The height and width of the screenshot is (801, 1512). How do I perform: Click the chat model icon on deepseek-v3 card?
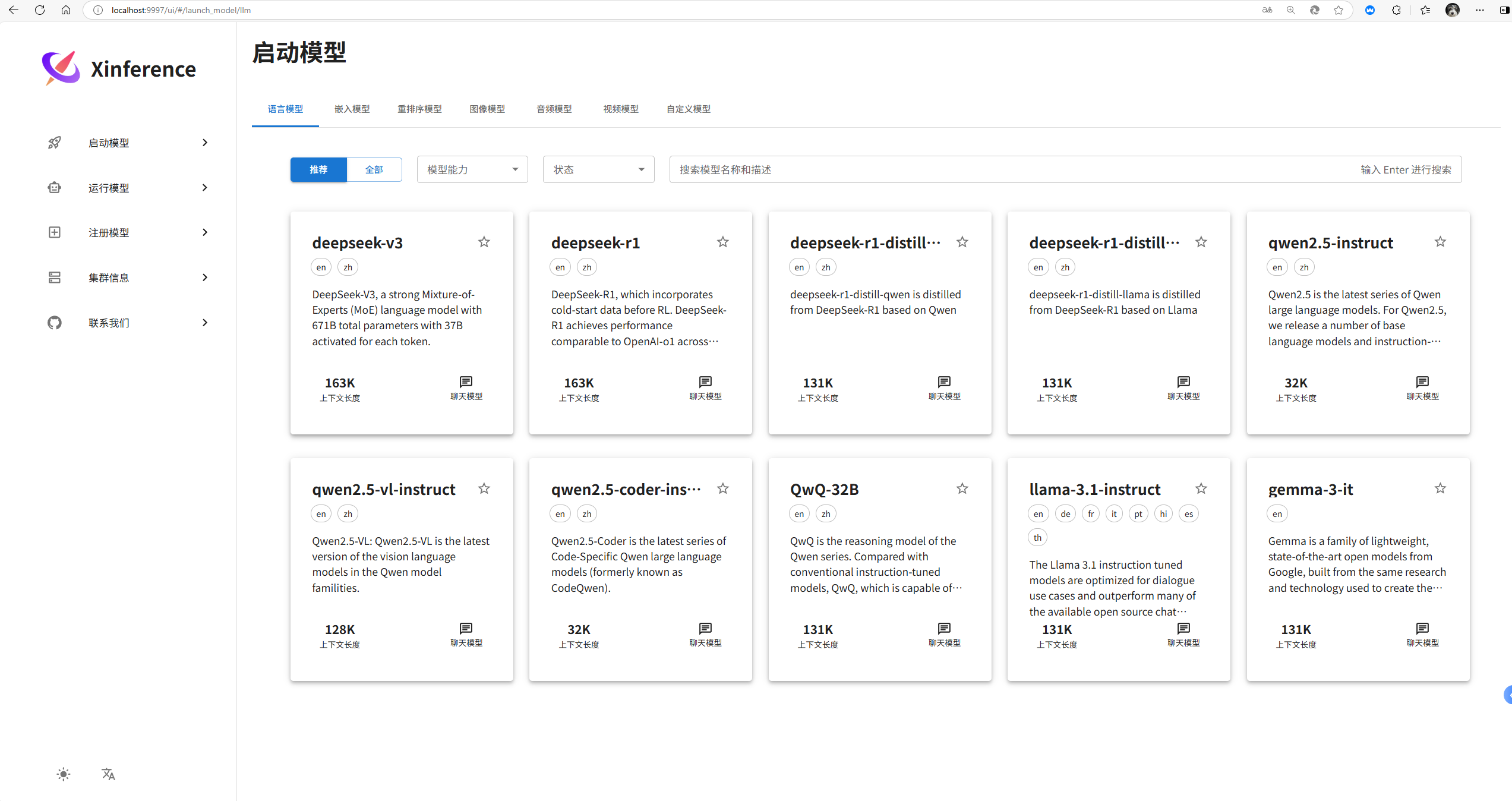point(466,382)
